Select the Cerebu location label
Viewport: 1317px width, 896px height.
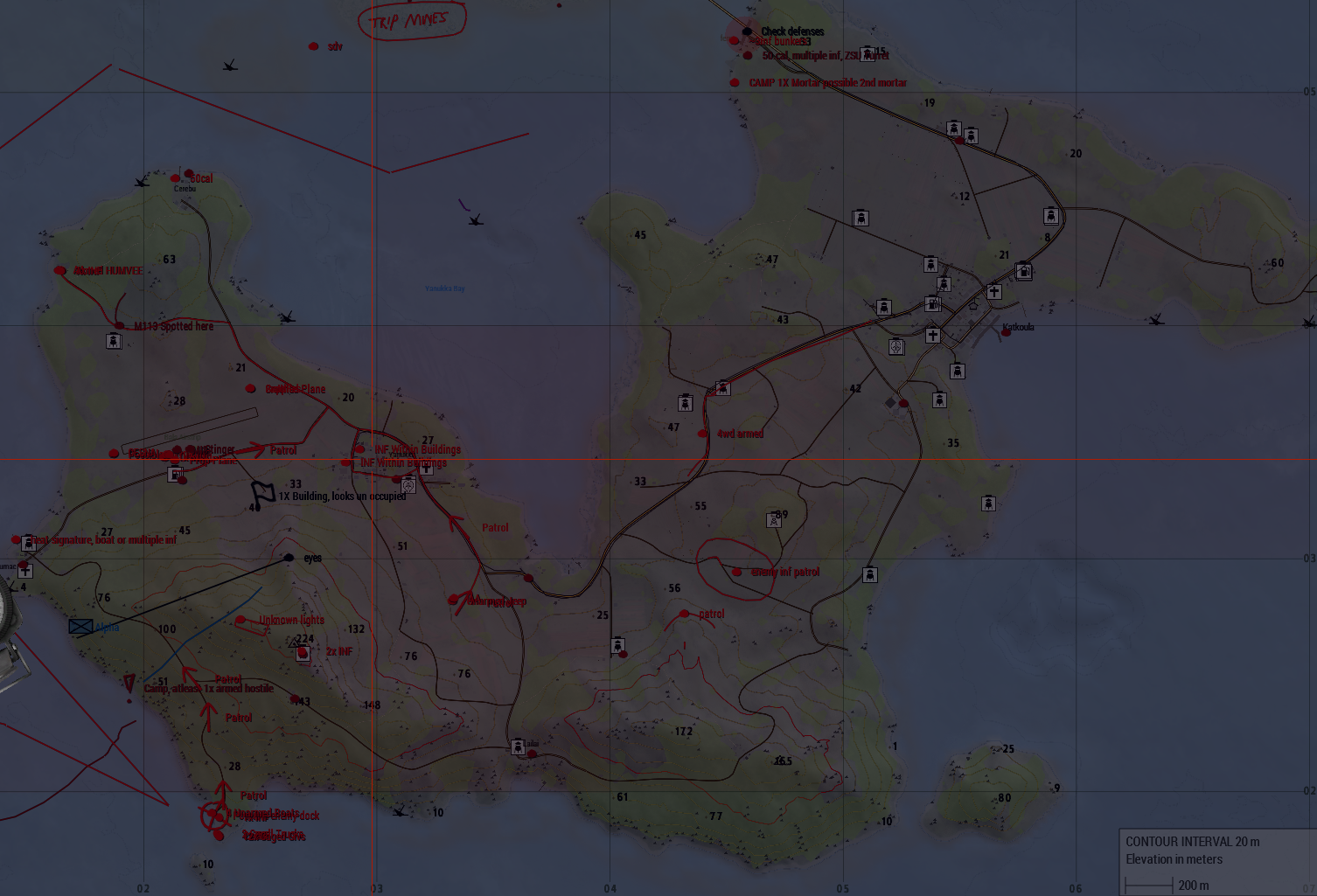click(185, 189)
